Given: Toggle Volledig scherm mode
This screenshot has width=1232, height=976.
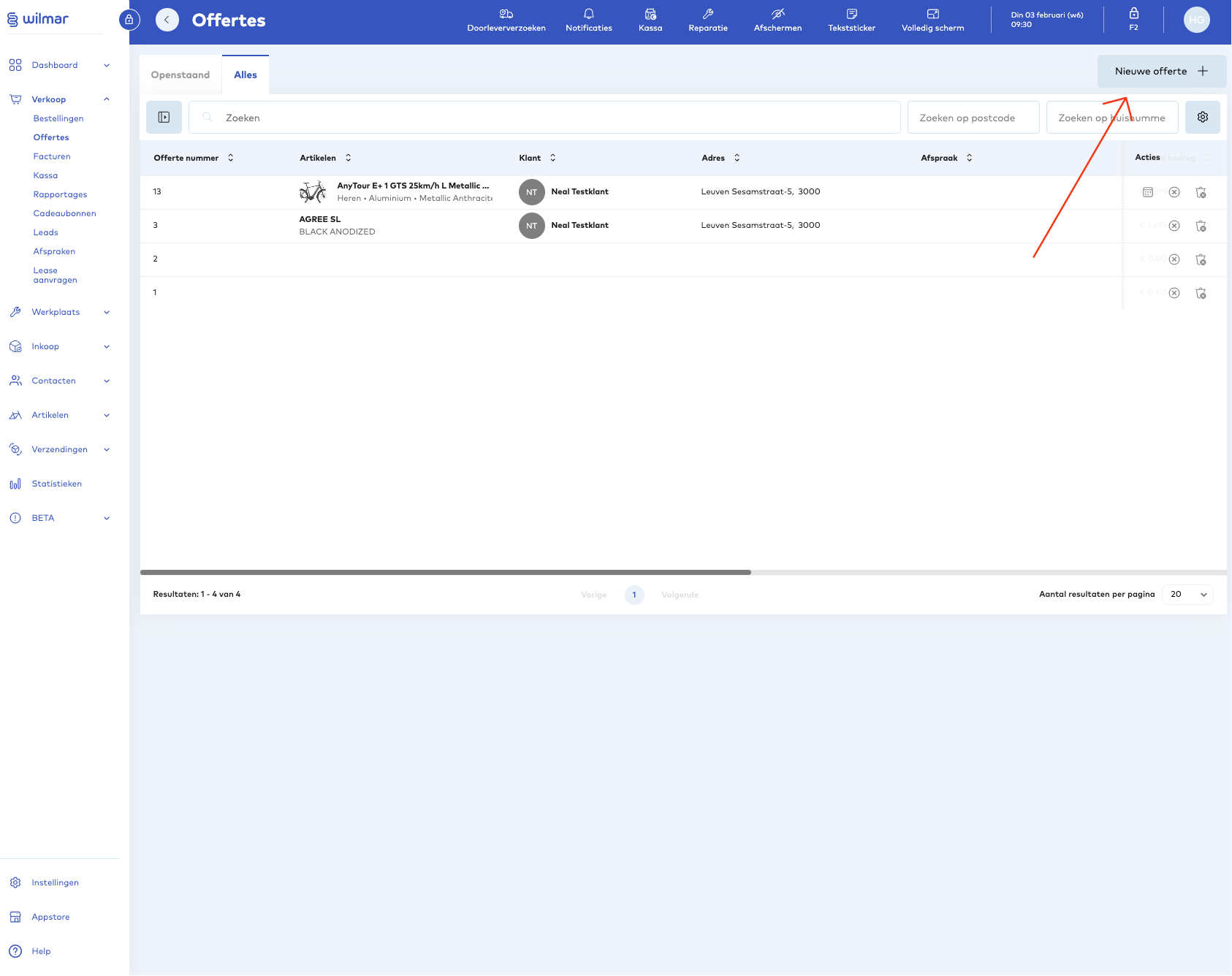Looking at the screenshot, I should (x=932, y=20).
